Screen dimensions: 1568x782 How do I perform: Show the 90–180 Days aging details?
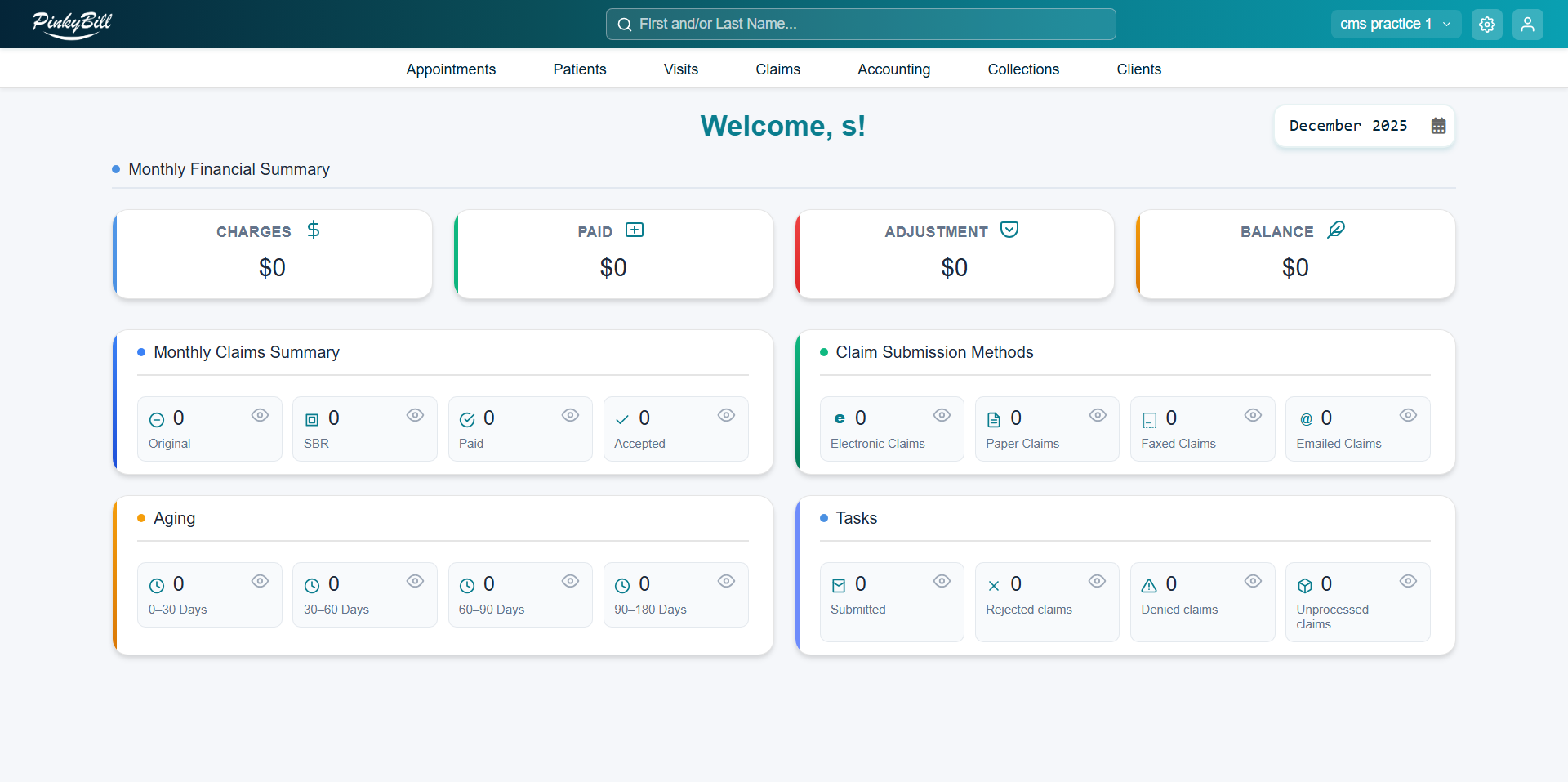726,582
